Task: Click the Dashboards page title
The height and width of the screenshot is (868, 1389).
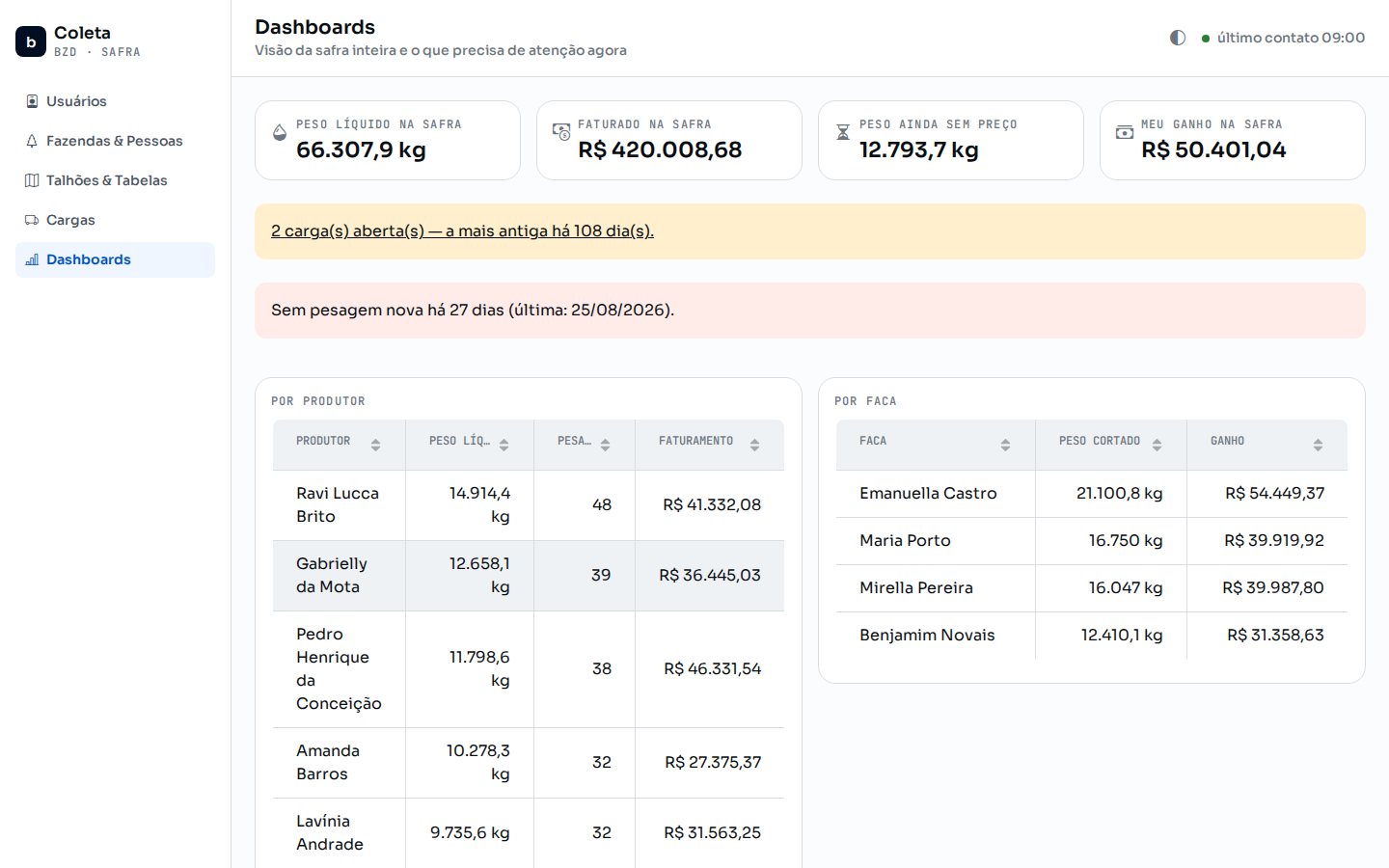Action: click(315, 27)
